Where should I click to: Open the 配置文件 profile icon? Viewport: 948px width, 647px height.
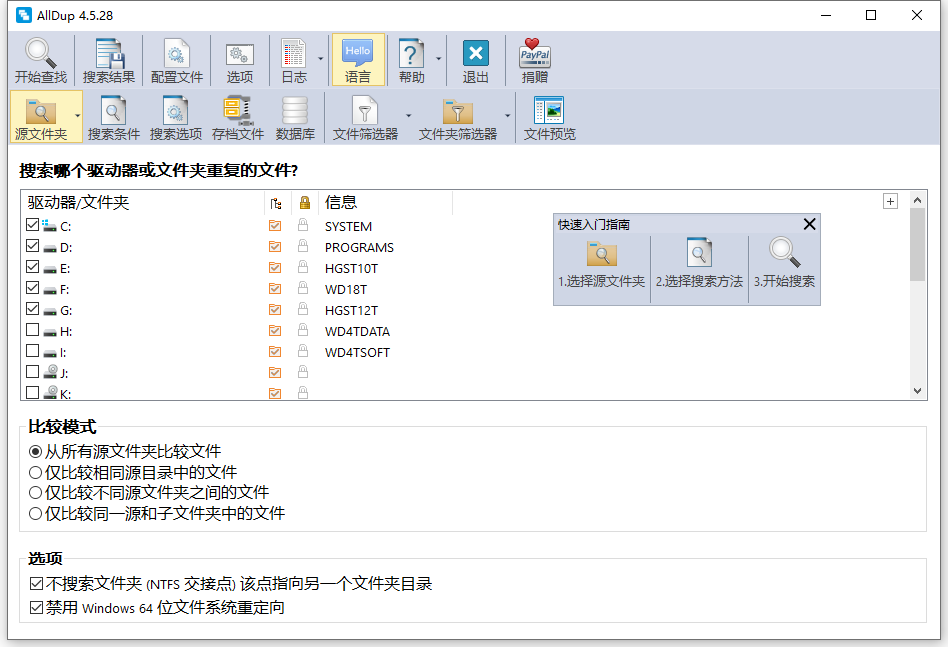177,53
